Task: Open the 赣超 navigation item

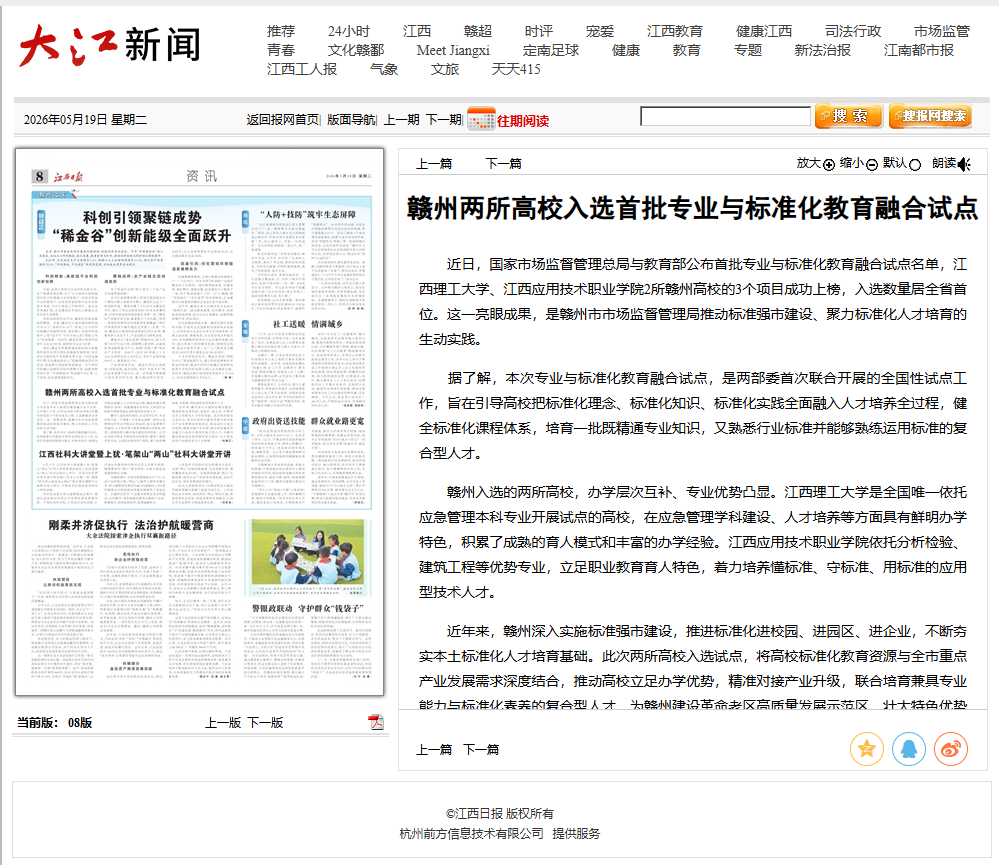Action: (478, 31)
